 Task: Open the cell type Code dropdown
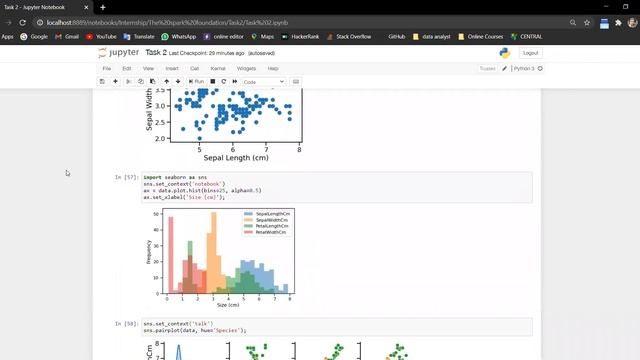click(x=264, y=82)
